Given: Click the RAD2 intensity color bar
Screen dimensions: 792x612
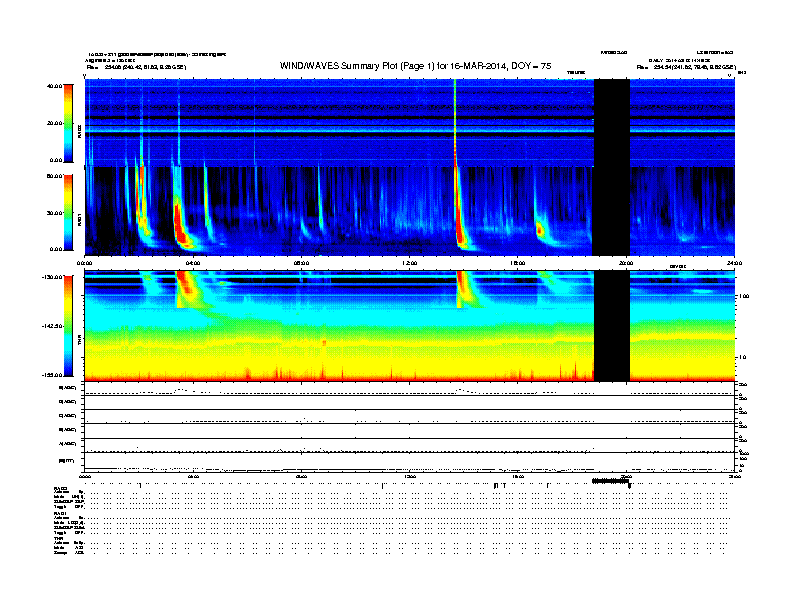Looking at the screenshot, I should click(68, 123).
